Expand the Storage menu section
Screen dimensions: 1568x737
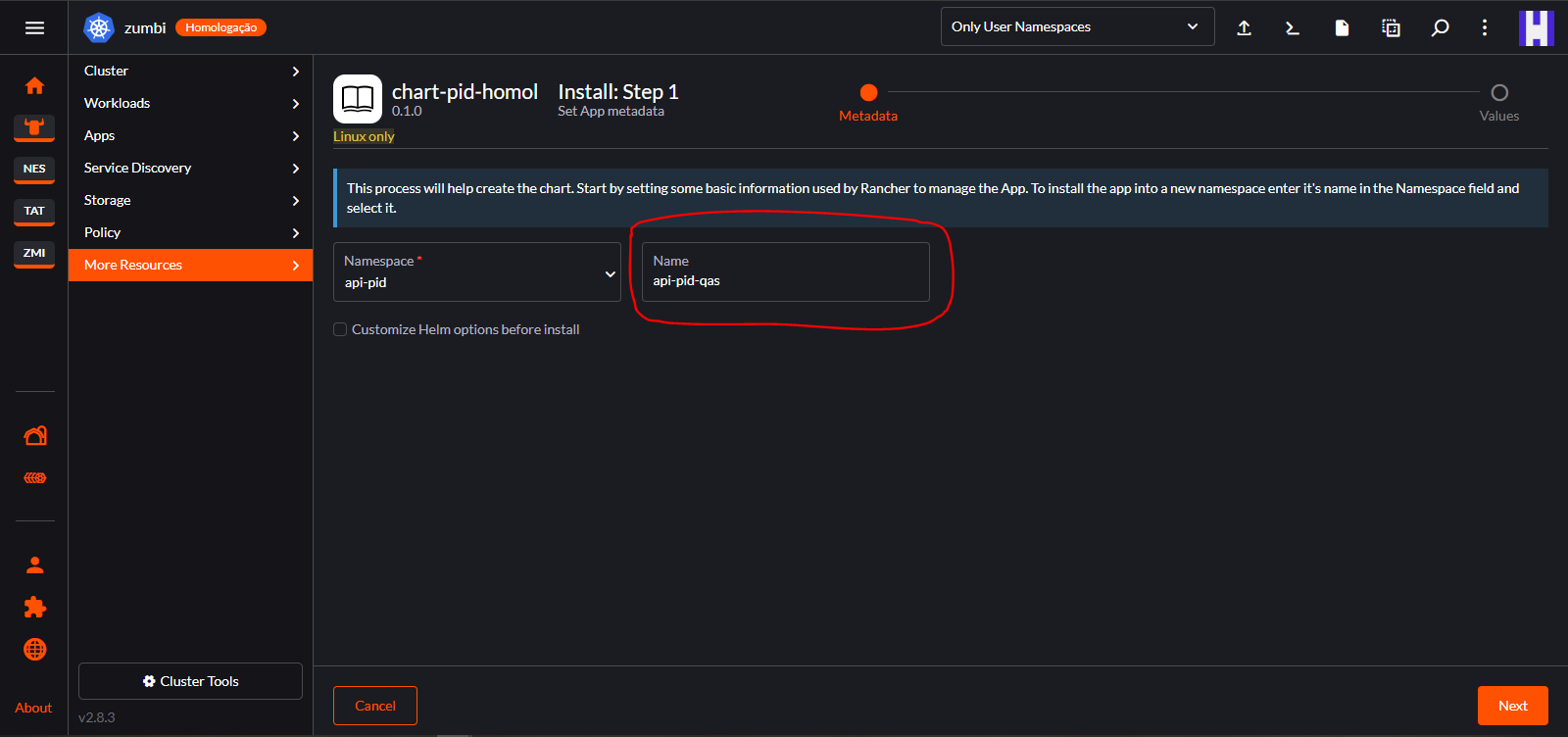tap(190, 200)
